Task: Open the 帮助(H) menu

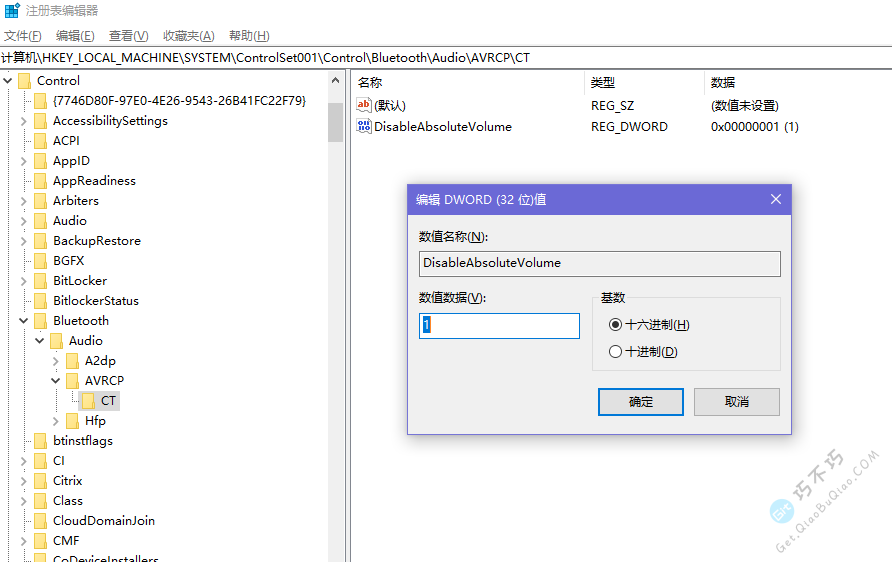Action: [249, 36]
